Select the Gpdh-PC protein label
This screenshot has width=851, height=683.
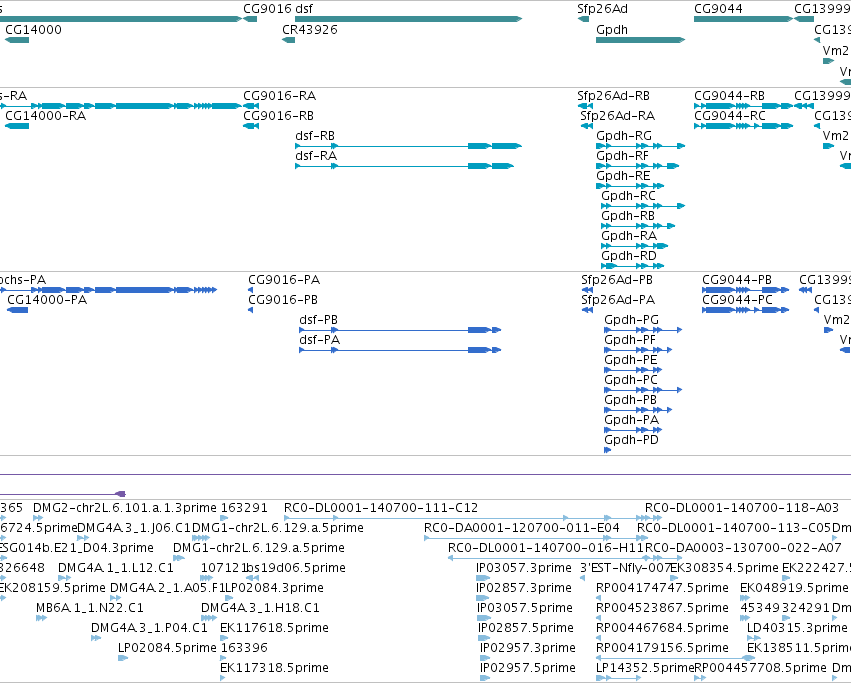[631, 380]
